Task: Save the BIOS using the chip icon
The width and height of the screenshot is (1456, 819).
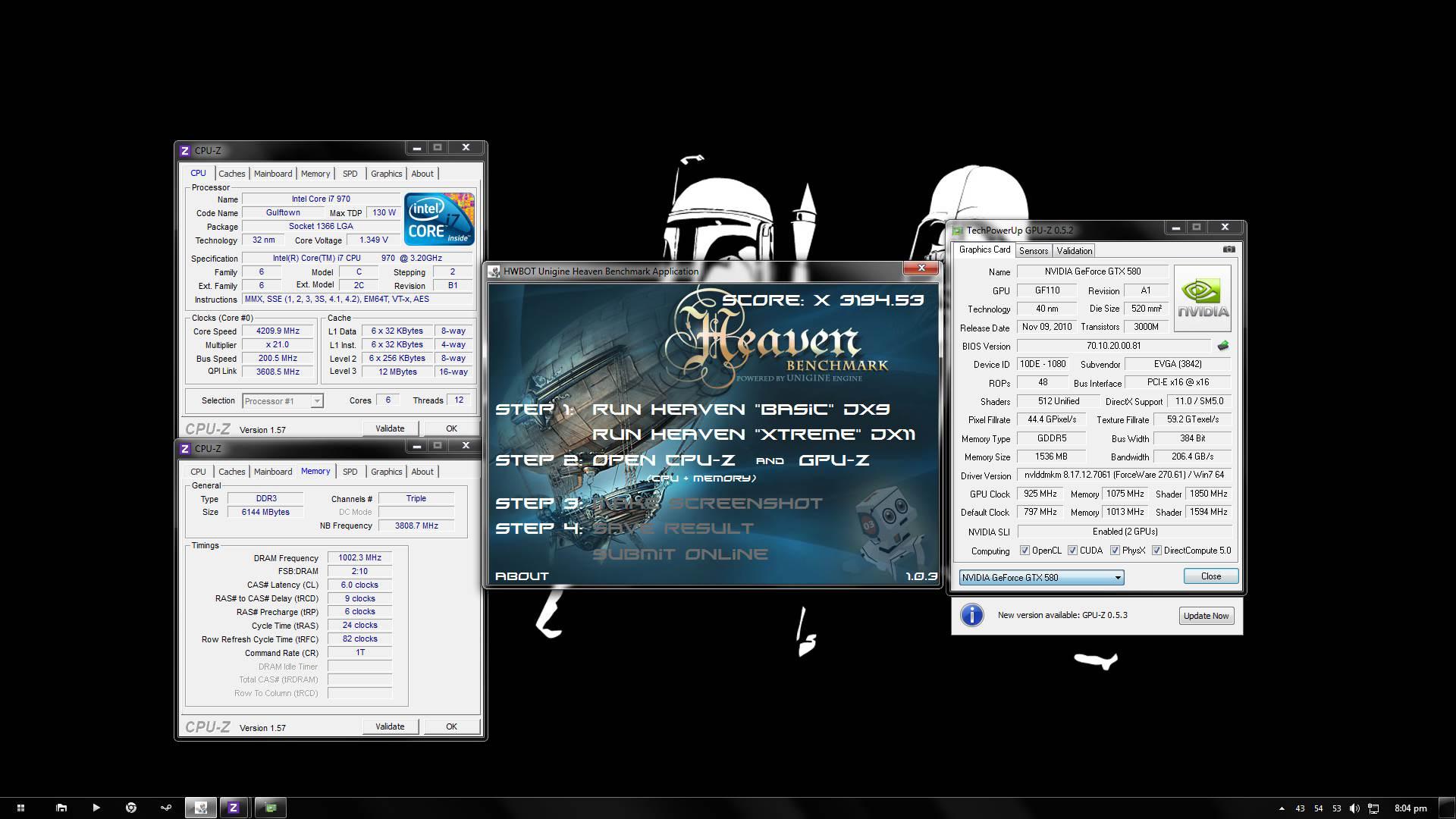Action: point(1222,346)
